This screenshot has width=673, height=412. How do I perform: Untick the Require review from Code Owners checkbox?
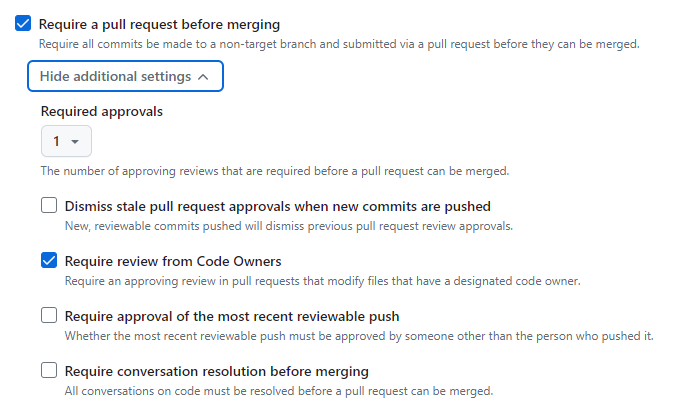click(x=49, y=260)
